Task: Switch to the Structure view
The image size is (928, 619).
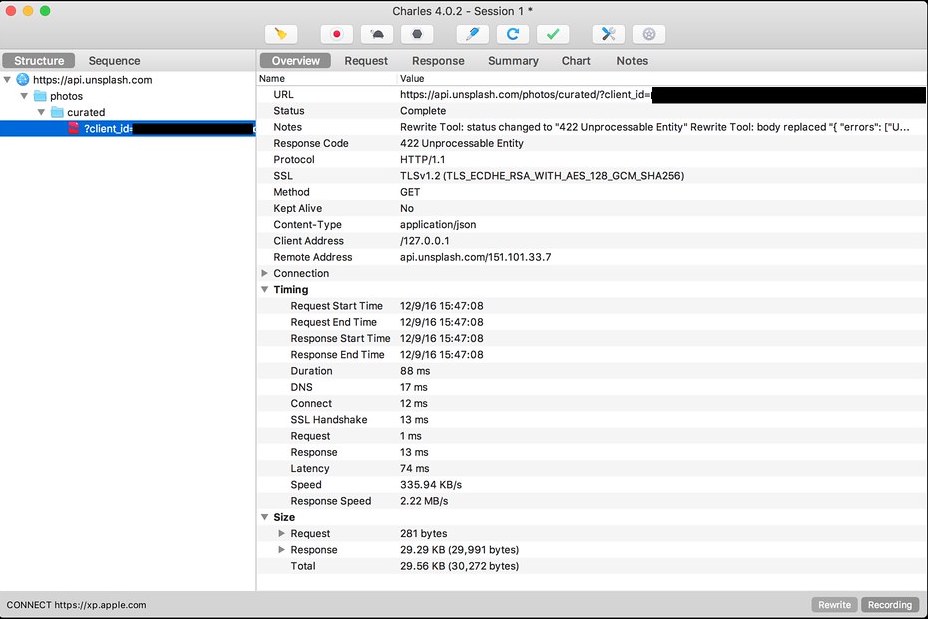Action: 39,60
